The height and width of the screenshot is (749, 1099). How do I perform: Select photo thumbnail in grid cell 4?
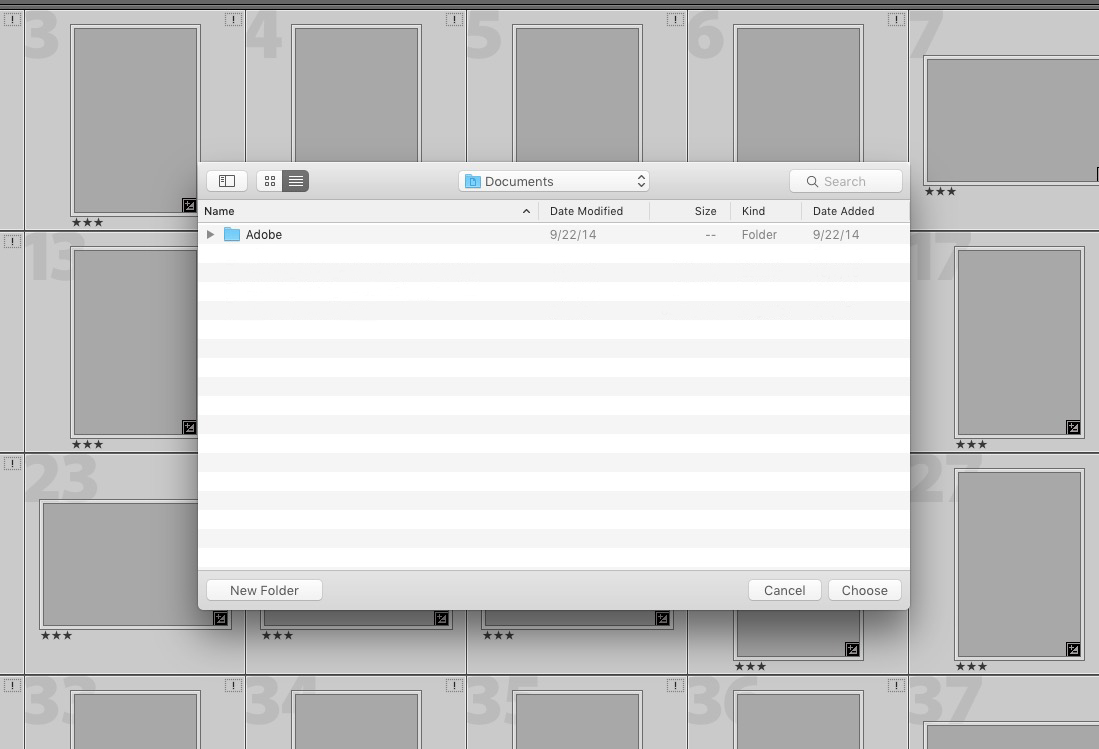click(356, 94)
